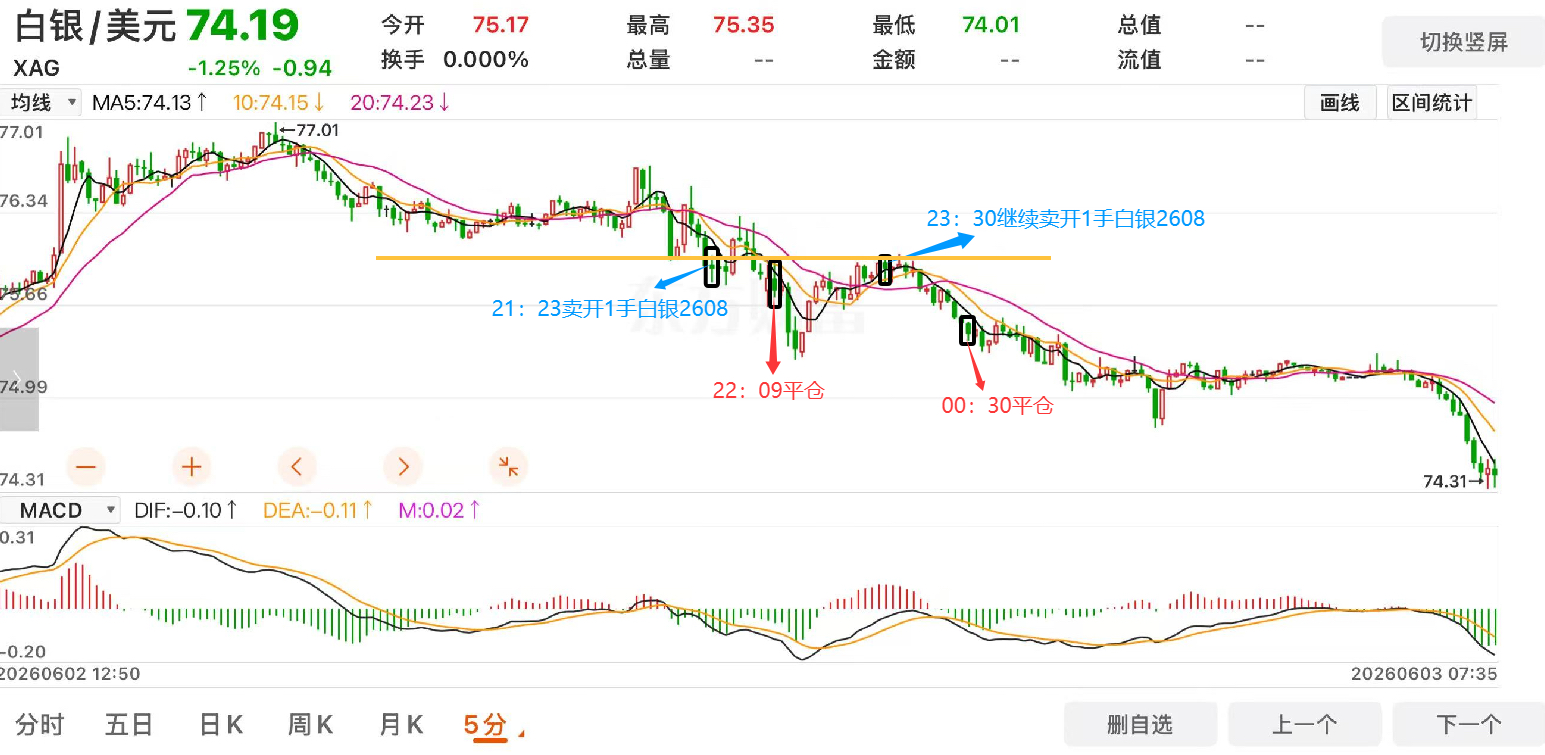The width and height of the screenshot is (1545, 755).
Task: Click the 画线 drawing button
Action: 1340,103
